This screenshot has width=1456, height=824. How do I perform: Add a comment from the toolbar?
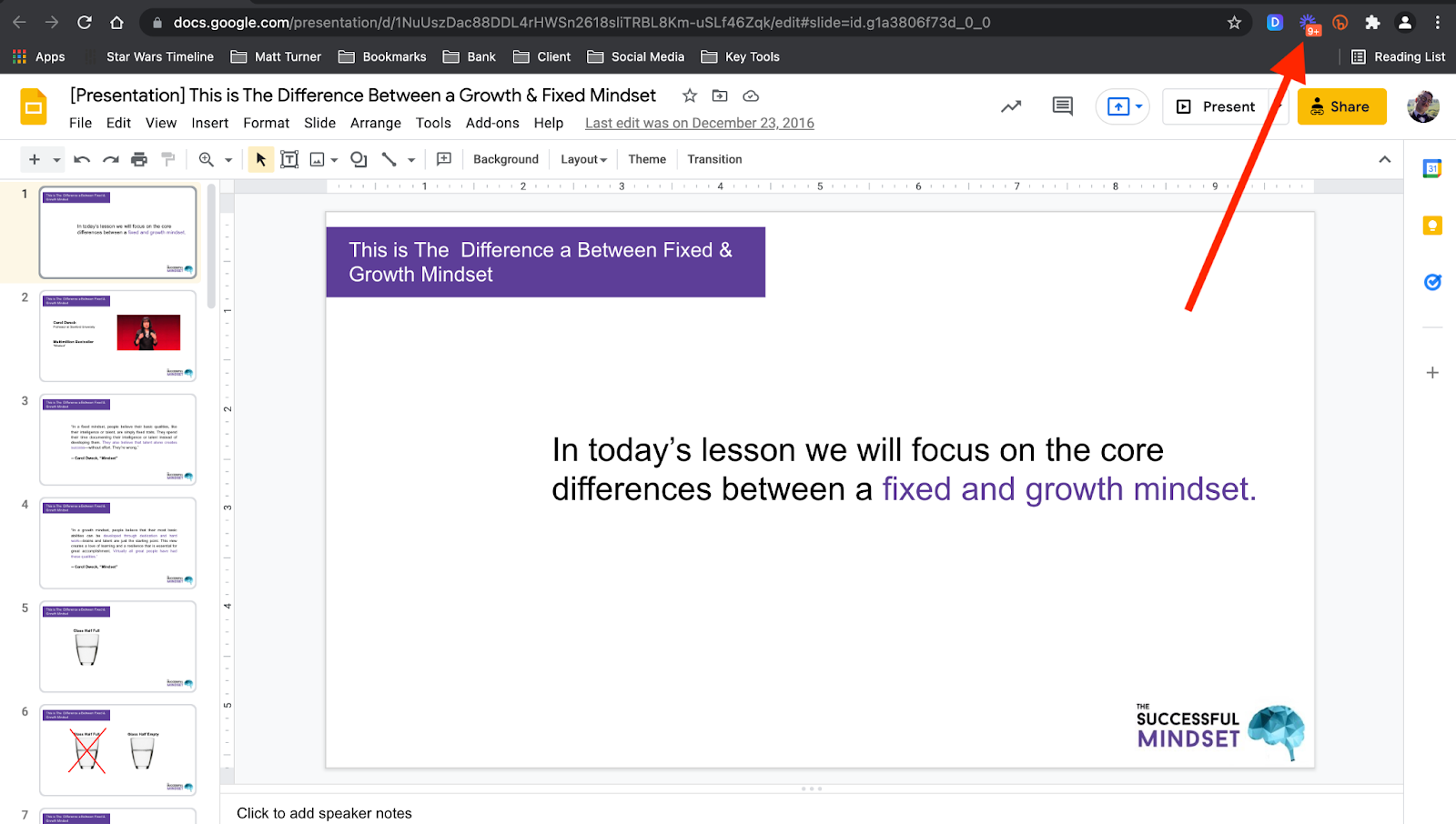pyautogui.click(x=444, y=159)
